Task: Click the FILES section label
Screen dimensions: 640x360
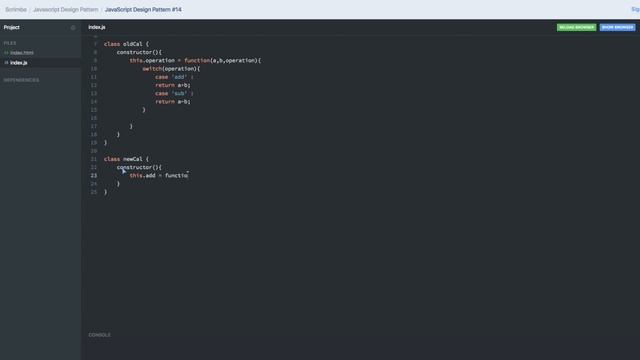Action: [10, 43]
